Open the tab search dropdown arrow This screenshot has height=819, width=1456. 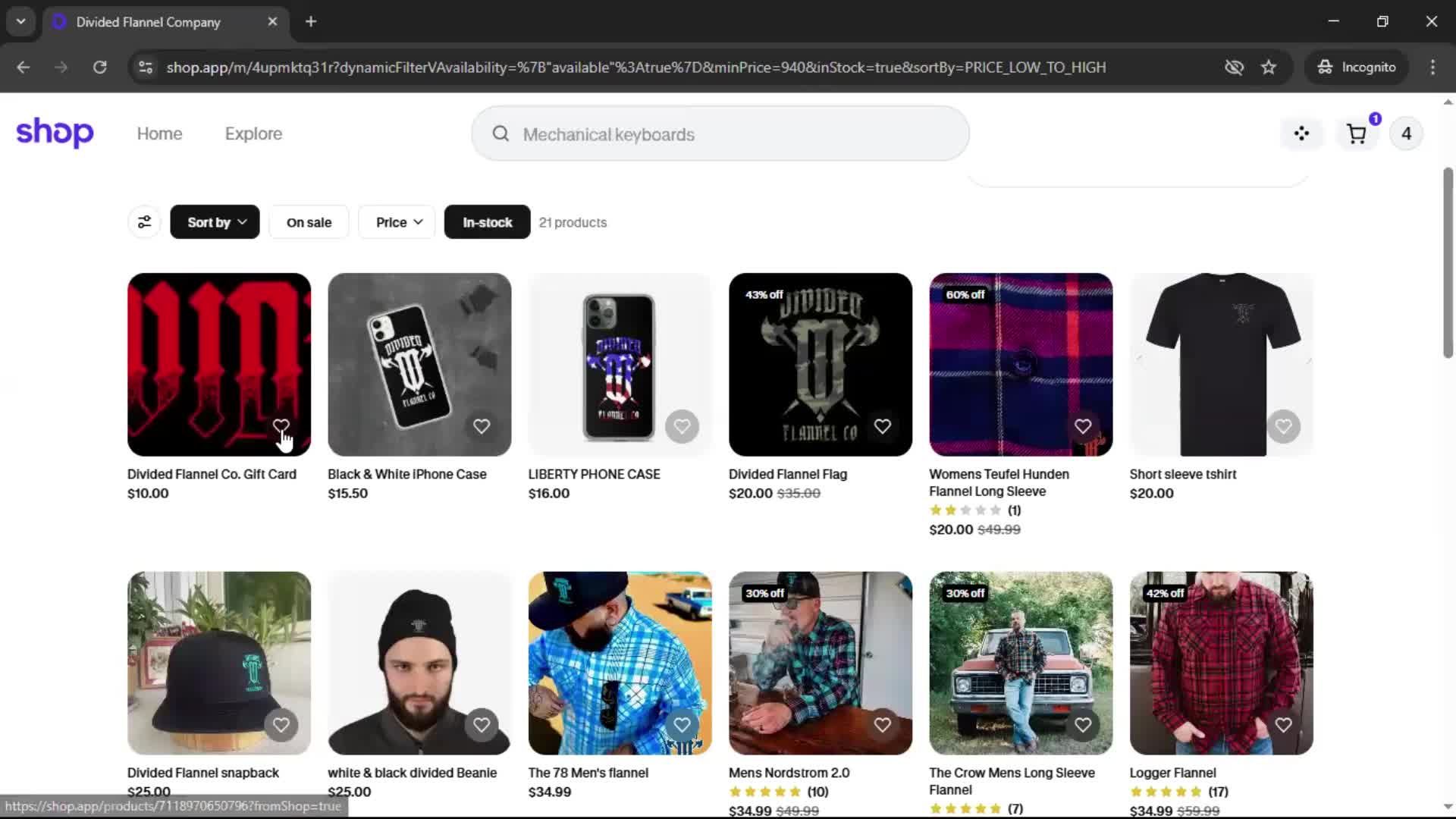(x=20, y=21)
